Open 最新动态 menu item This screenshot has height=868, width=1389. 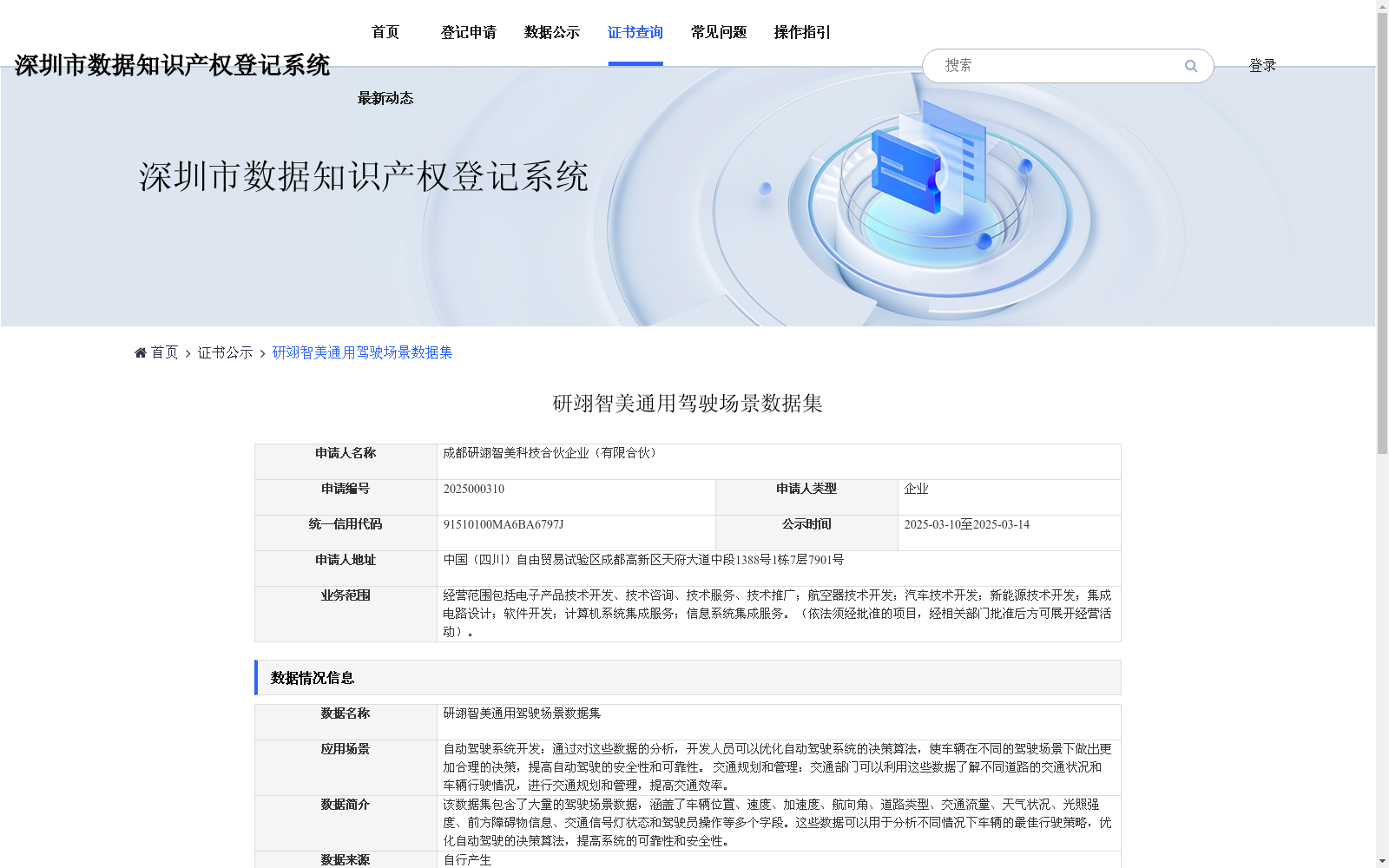(385, 98)
